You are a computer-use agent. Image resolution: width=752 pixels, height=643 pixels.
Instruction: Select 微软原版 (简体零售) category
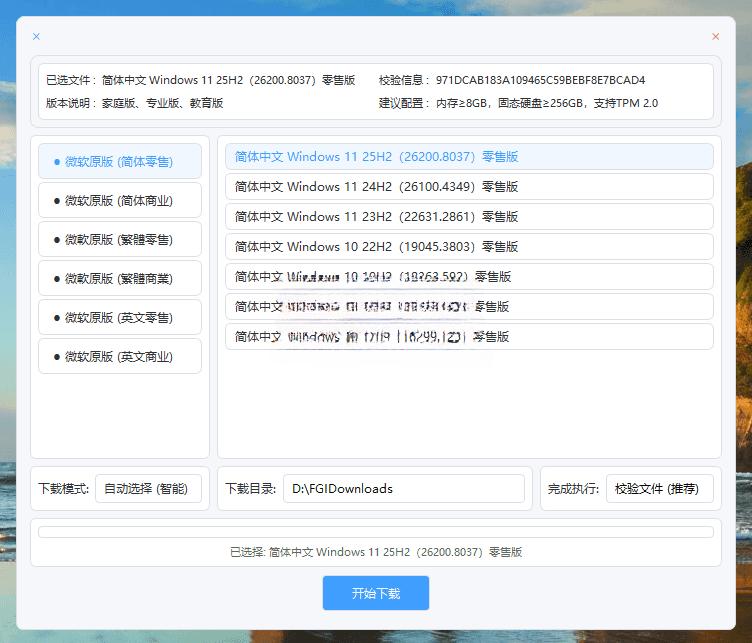(x=120, y=162)
